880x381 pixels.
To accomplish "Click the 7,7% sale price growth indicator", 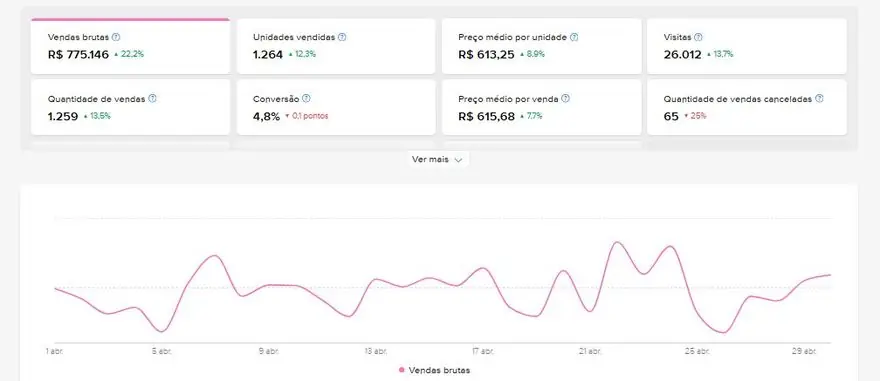I will 531,116.
